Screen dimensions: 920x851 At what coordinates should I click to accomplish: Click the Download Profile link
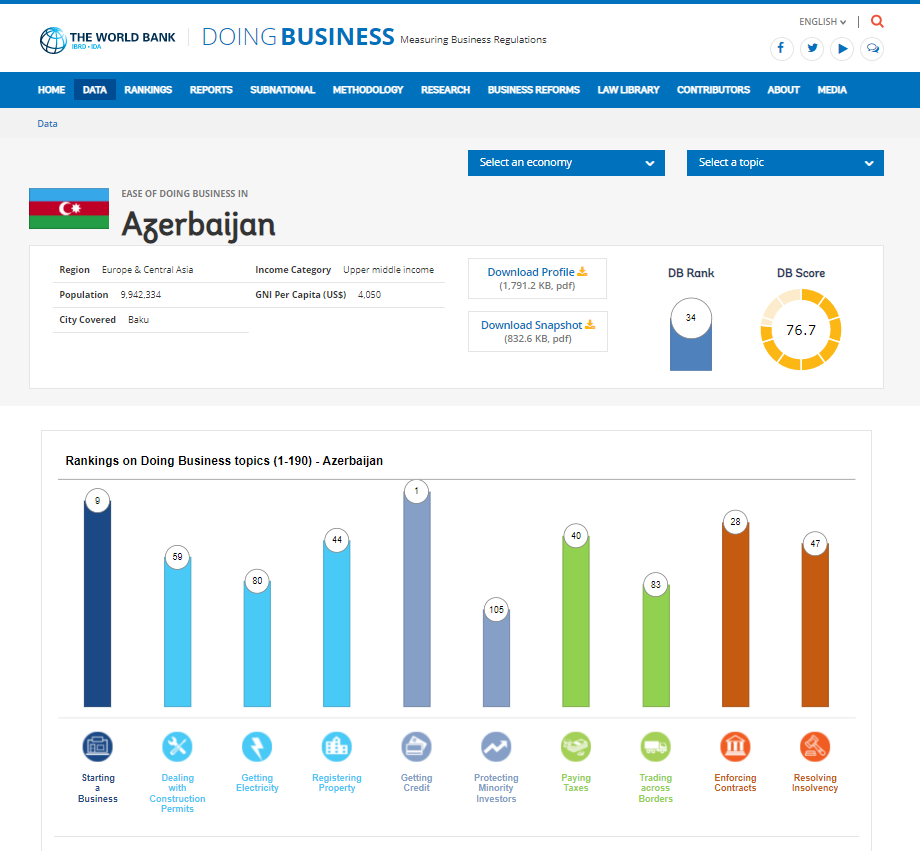click(537, 272)
